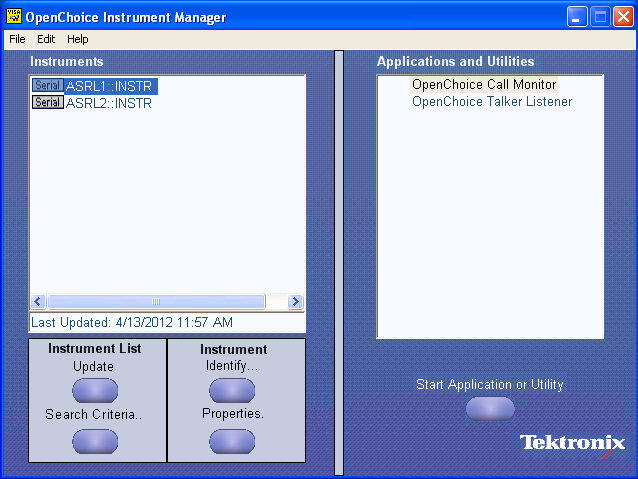Open Search Criteria for instrument list

tap(95, 440)
